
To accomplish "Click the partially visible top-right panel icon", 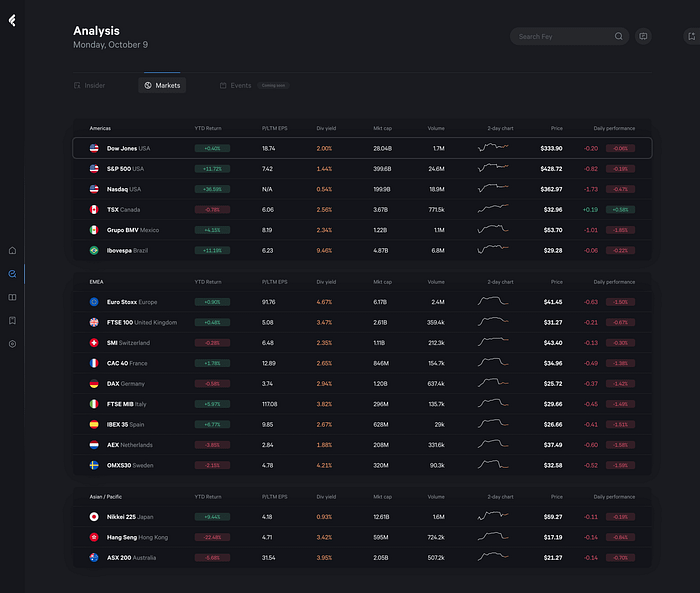I will [x=692, y=36].
